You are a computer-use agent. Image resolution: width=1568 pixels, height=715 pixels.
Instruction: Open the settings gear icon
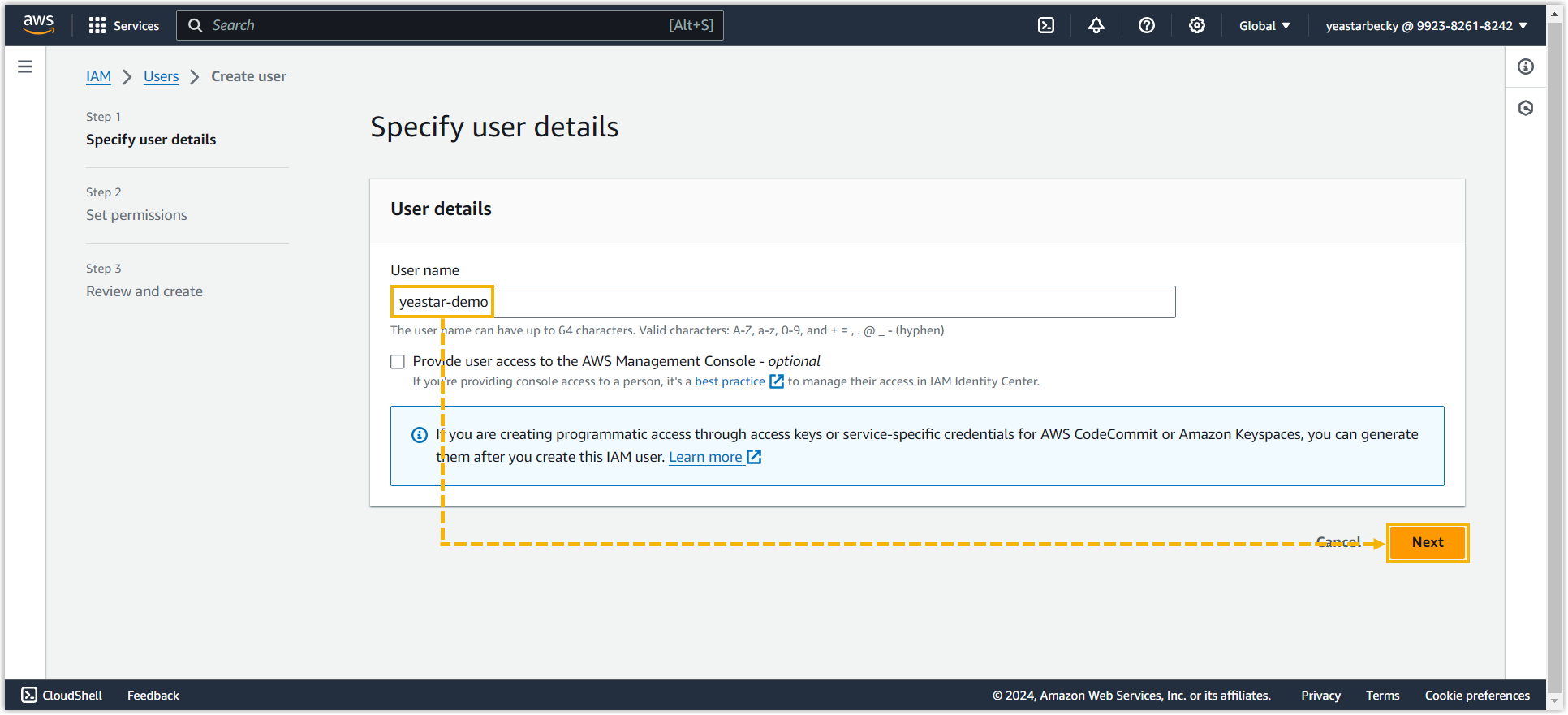(1196, 25)
